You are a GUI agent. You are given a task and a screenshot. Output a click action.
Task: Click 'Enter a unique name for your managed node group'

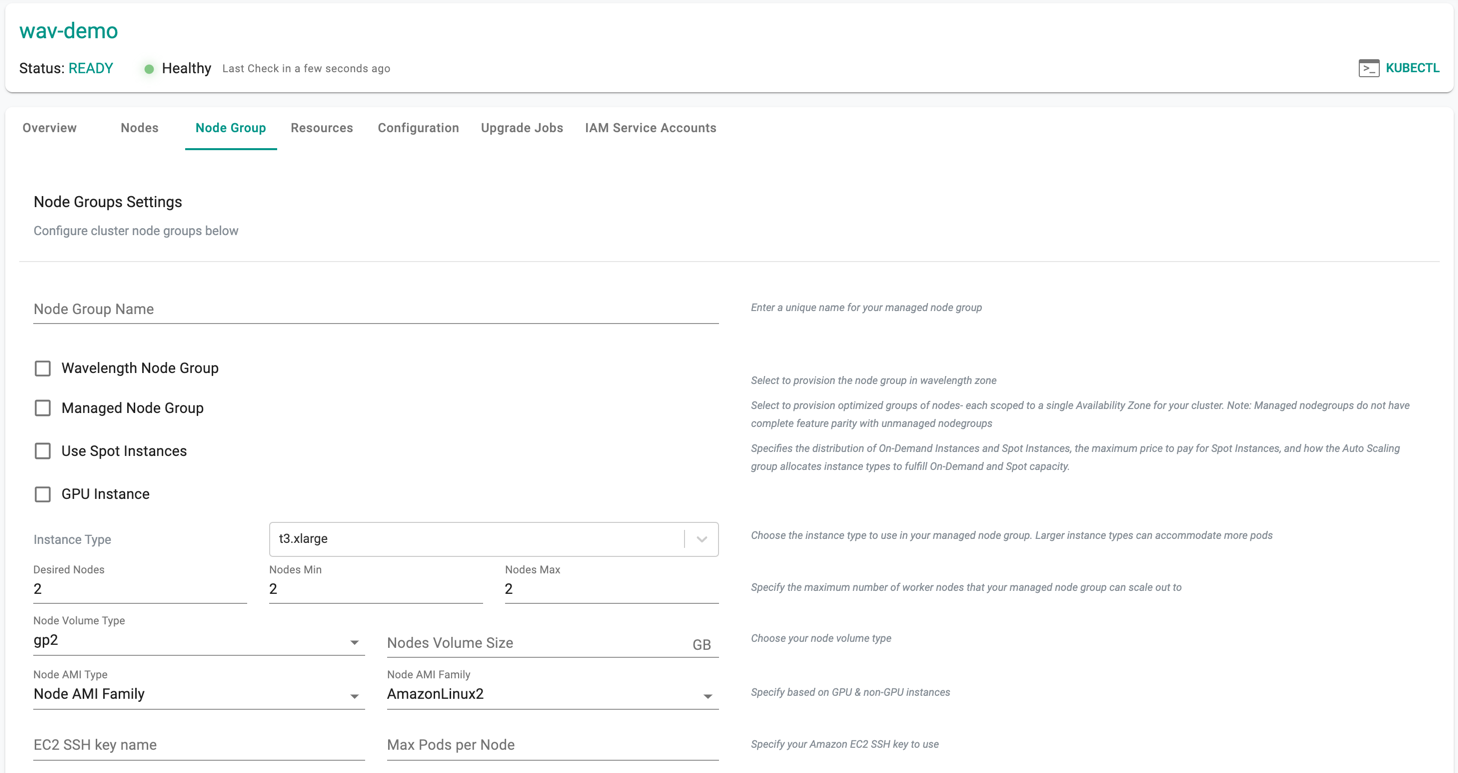pyautogui.click(x=866, y=307)
